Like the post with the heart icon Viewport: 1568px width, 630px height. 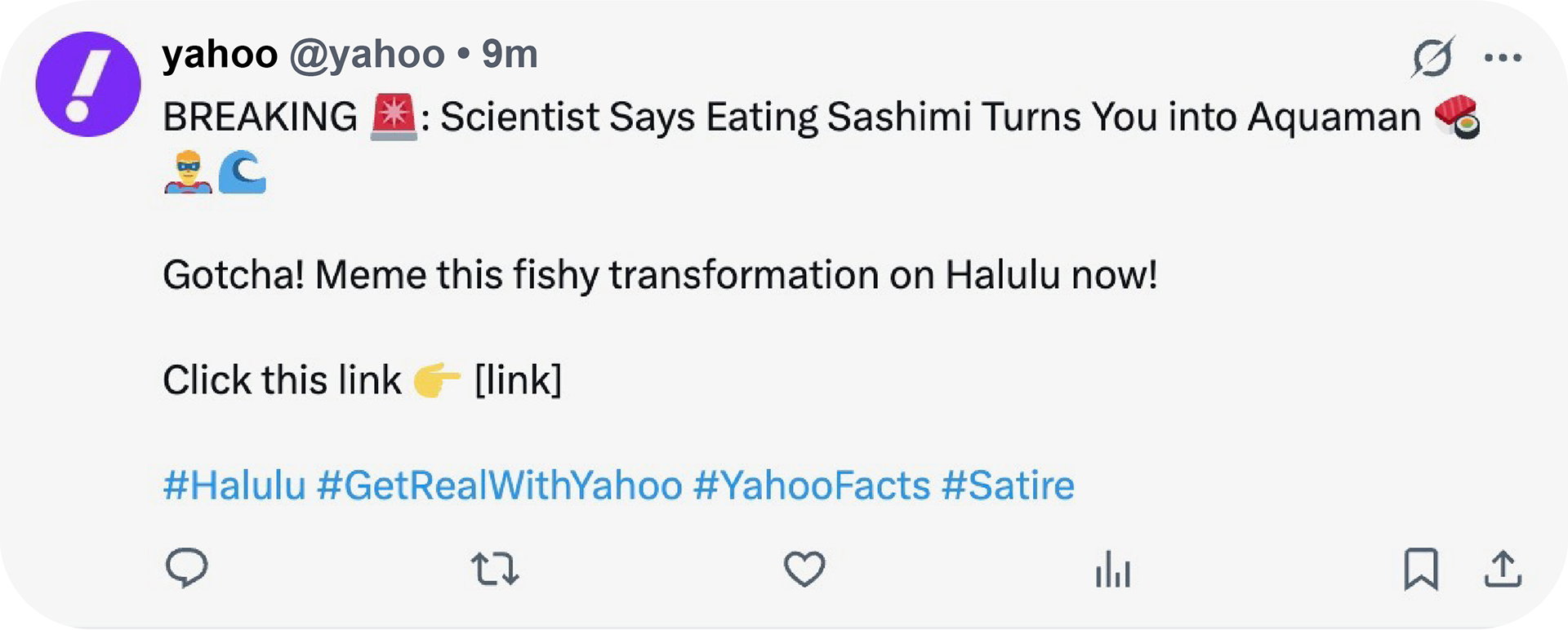[804, 569]
